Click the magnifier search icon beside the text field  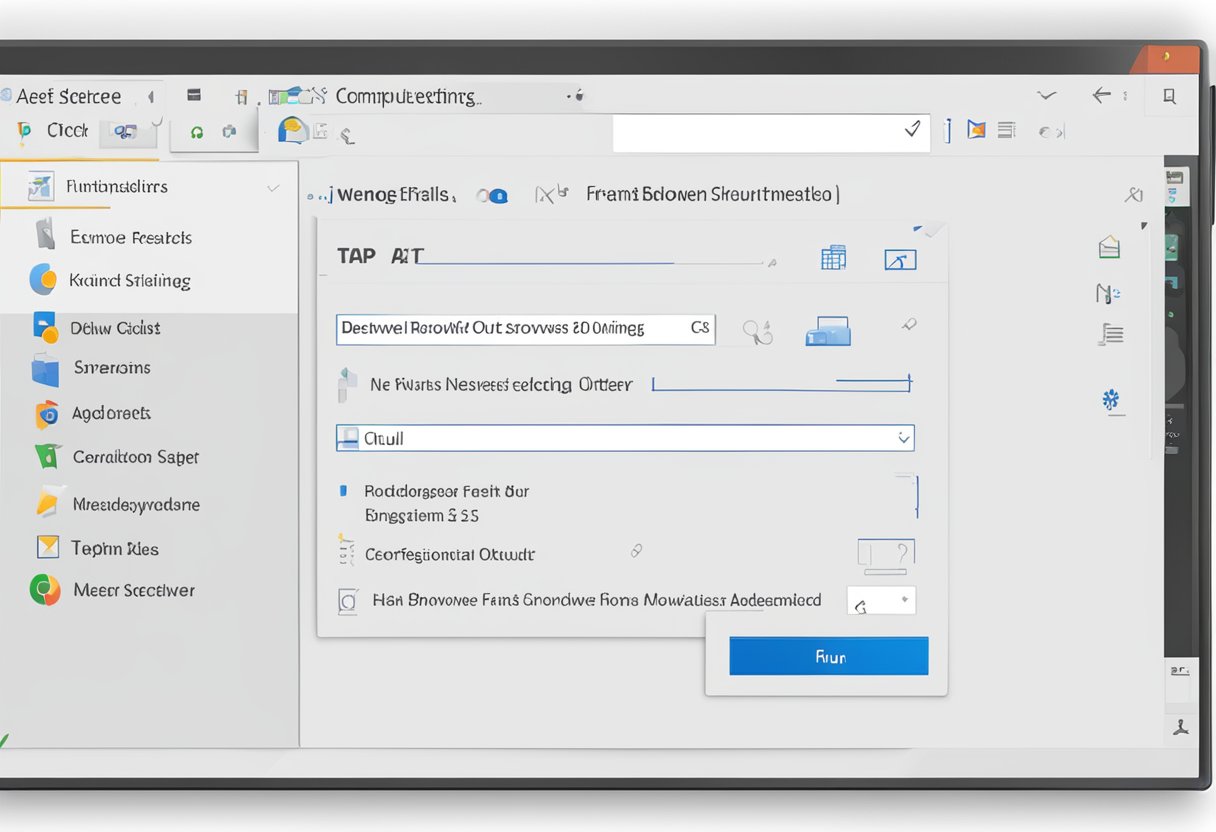point(757,331)
